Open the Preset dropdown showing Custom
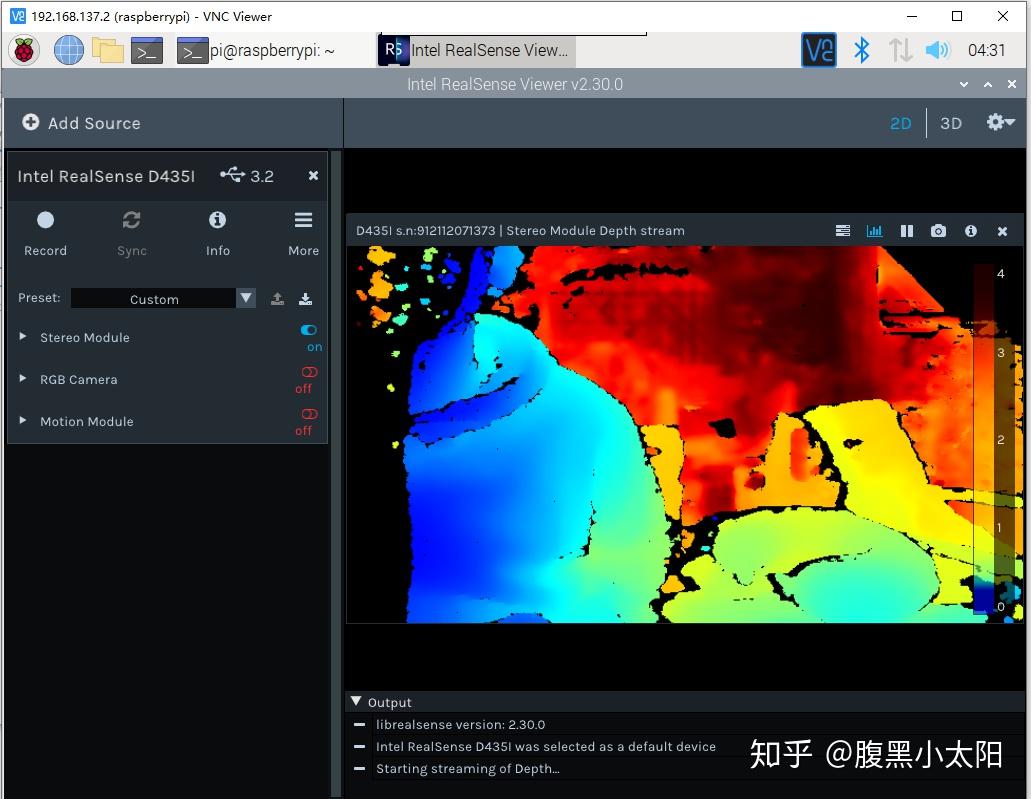 coord(245,297)
